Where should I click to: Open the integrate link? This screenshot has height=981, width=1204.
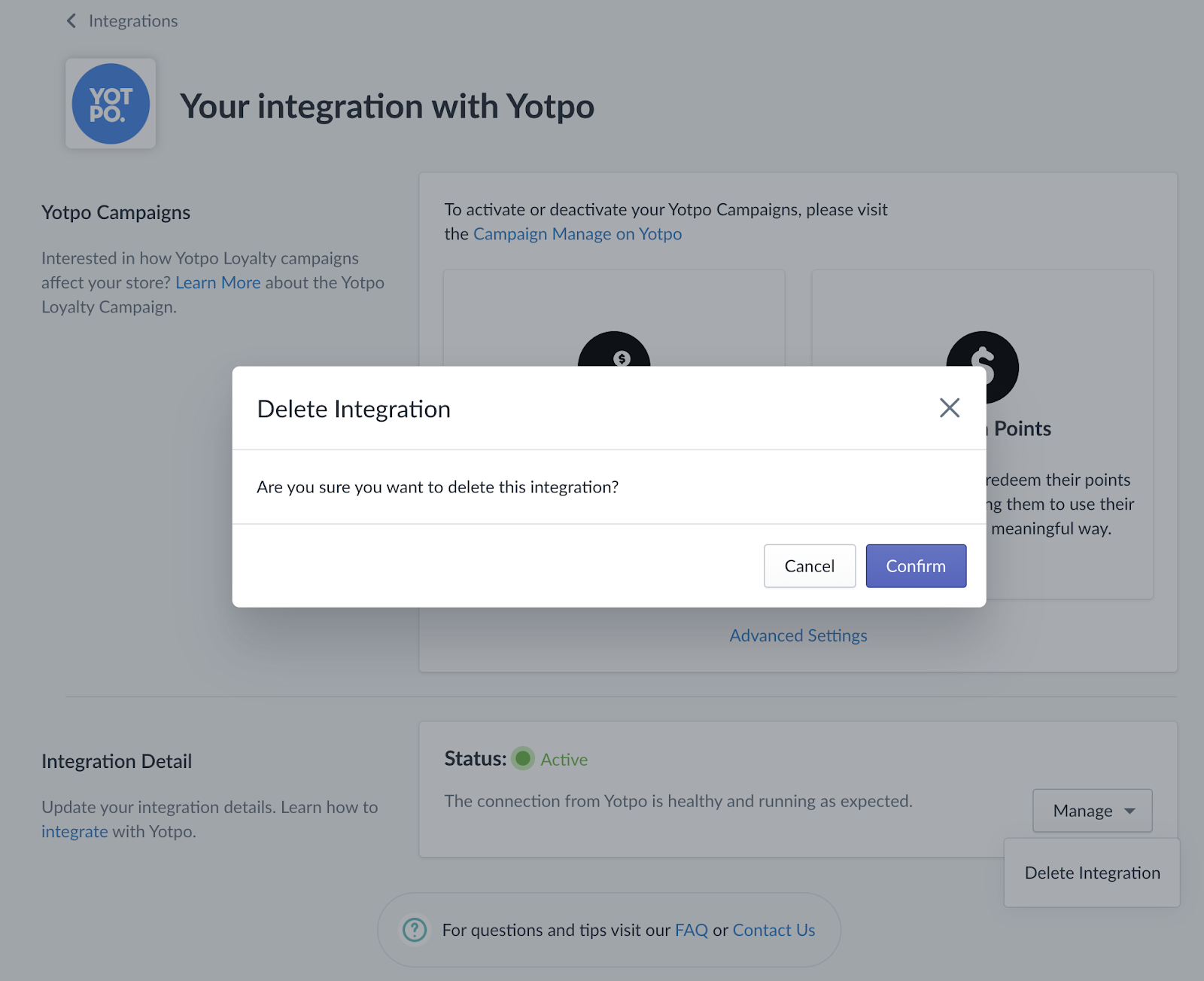tap(74, 832)
